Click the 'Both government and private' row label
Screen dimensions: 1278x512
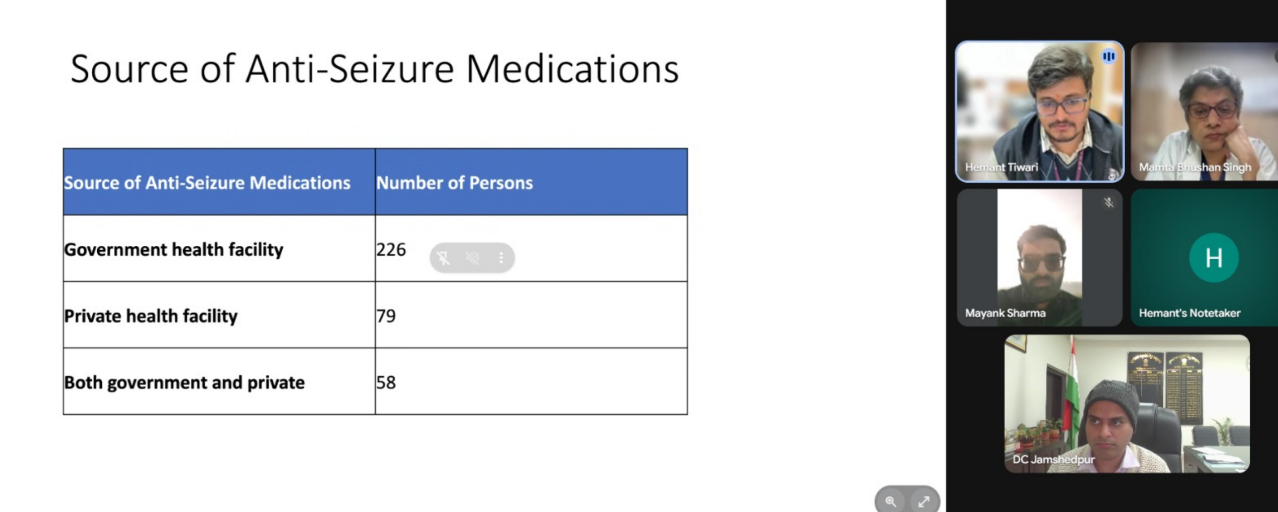click(x=185, y=382)
